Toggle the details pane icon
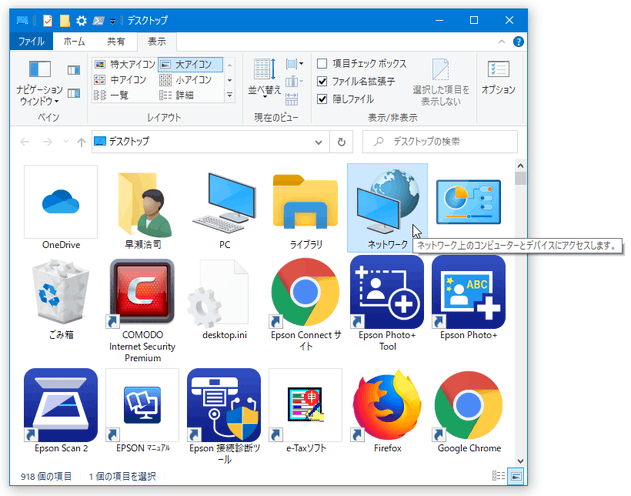631x496 pixels. tap(74, 94)
